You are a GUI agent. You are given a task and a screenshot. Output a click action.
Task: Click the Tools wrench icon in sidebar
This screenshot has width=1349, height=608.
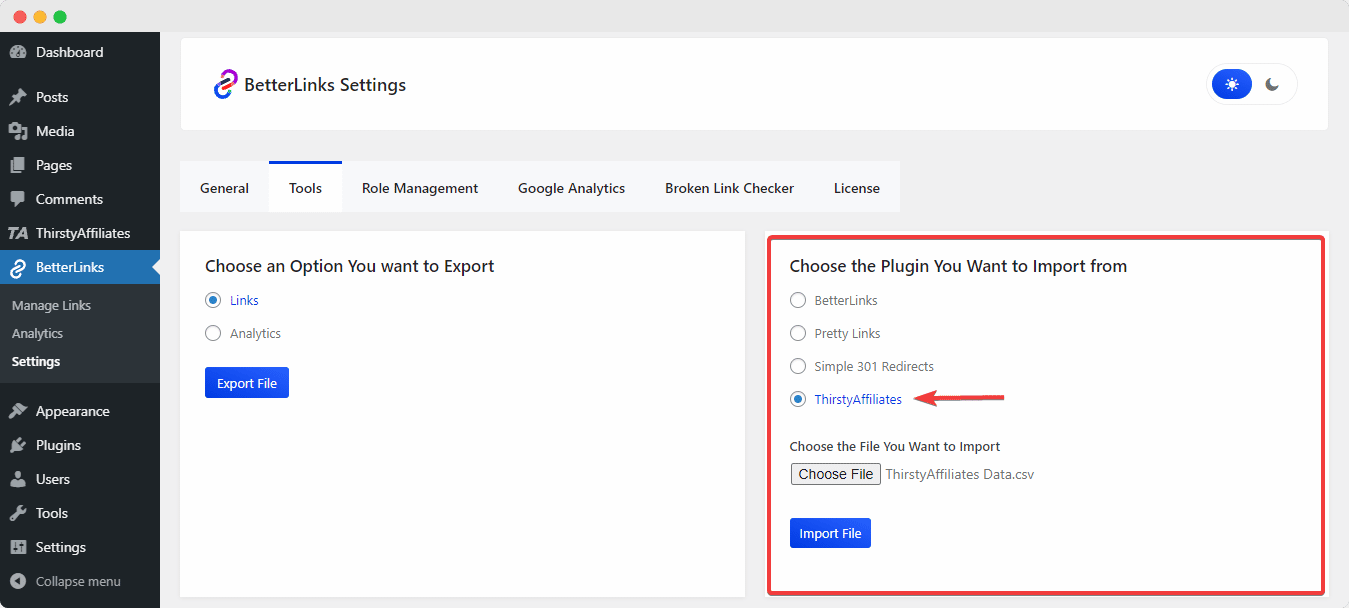18,513
